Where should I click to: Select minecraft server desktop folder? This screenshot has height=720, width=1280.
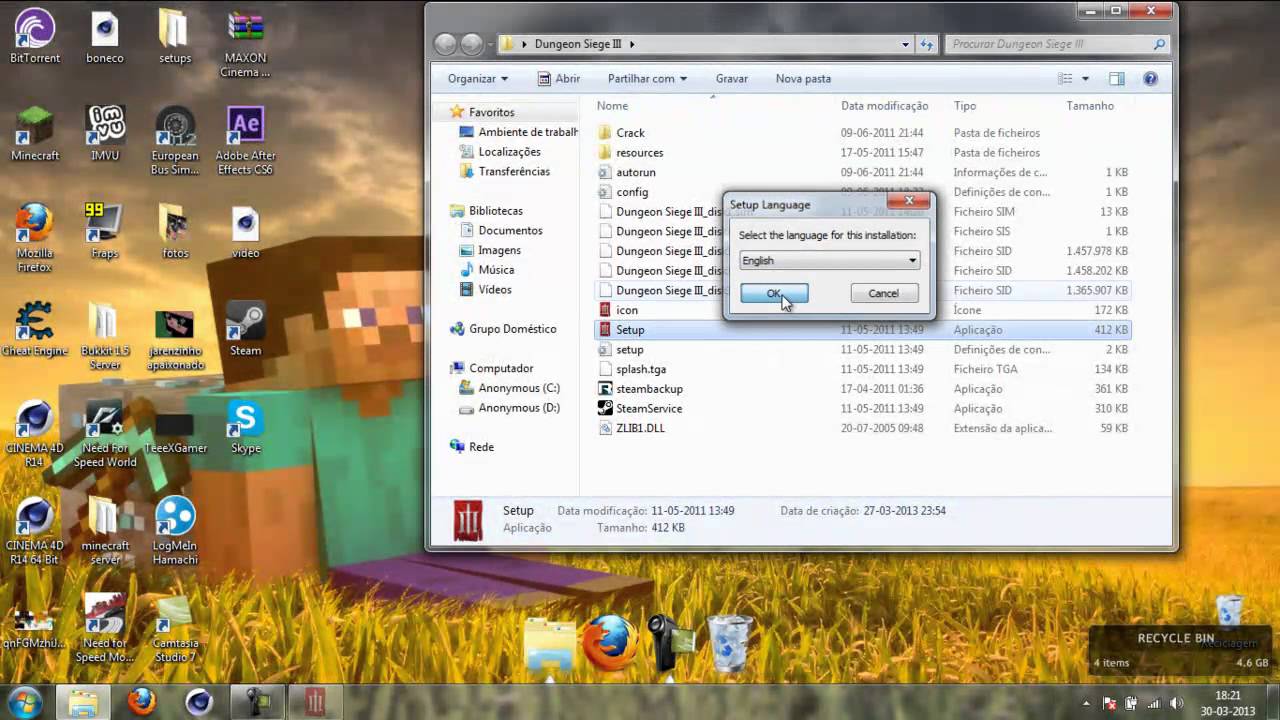(105, 532)
